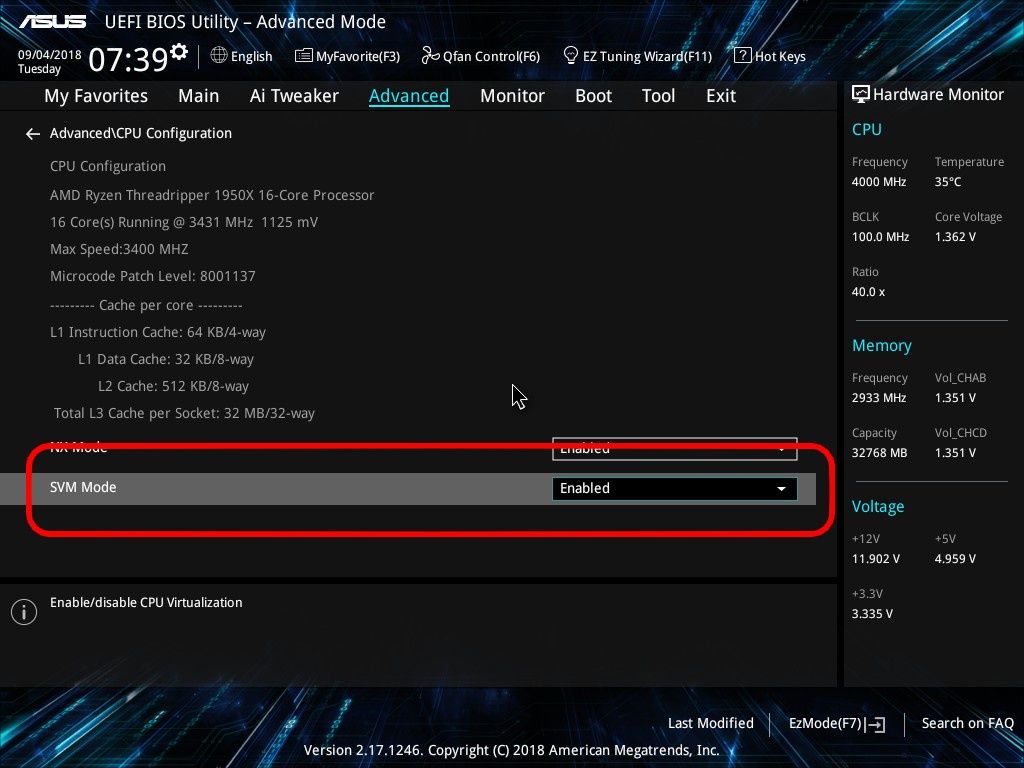Click Last Modified
The image size is (1024, 768).
tap(711, 724)
